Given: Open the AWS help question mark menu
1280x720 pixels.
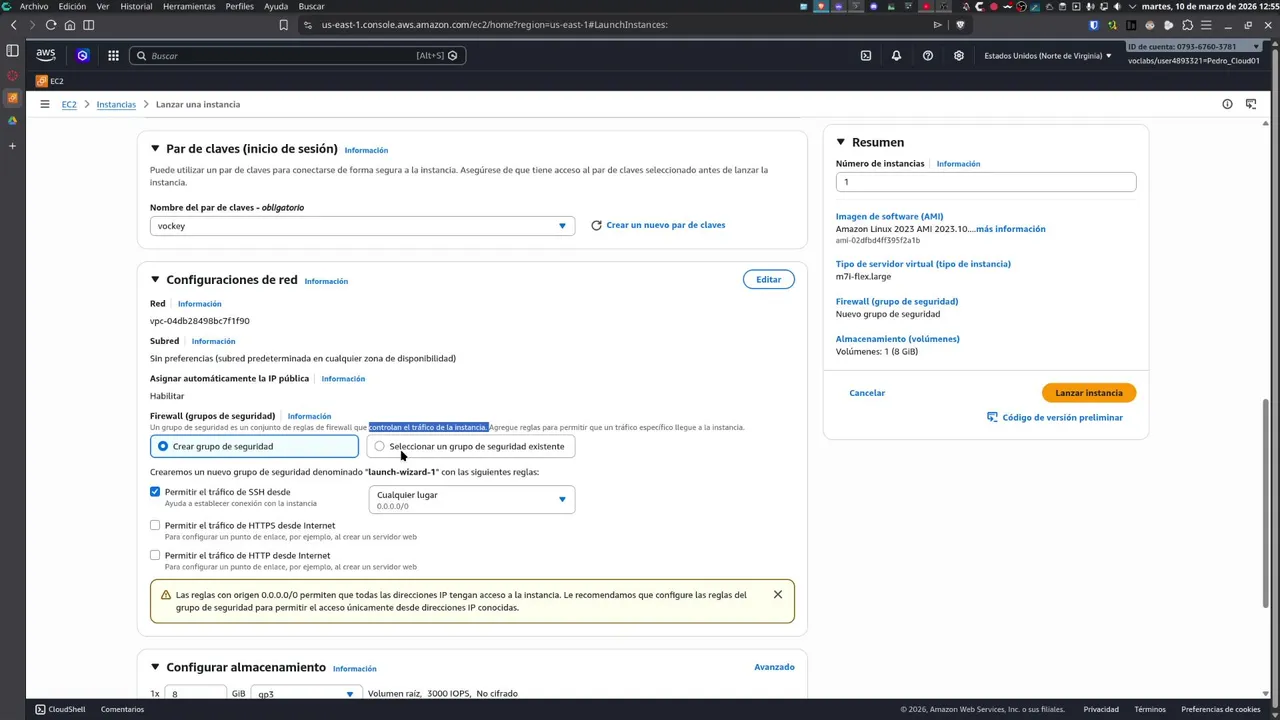Looking at the screenshot, I should pyautogui.click(x=928, y=56).
